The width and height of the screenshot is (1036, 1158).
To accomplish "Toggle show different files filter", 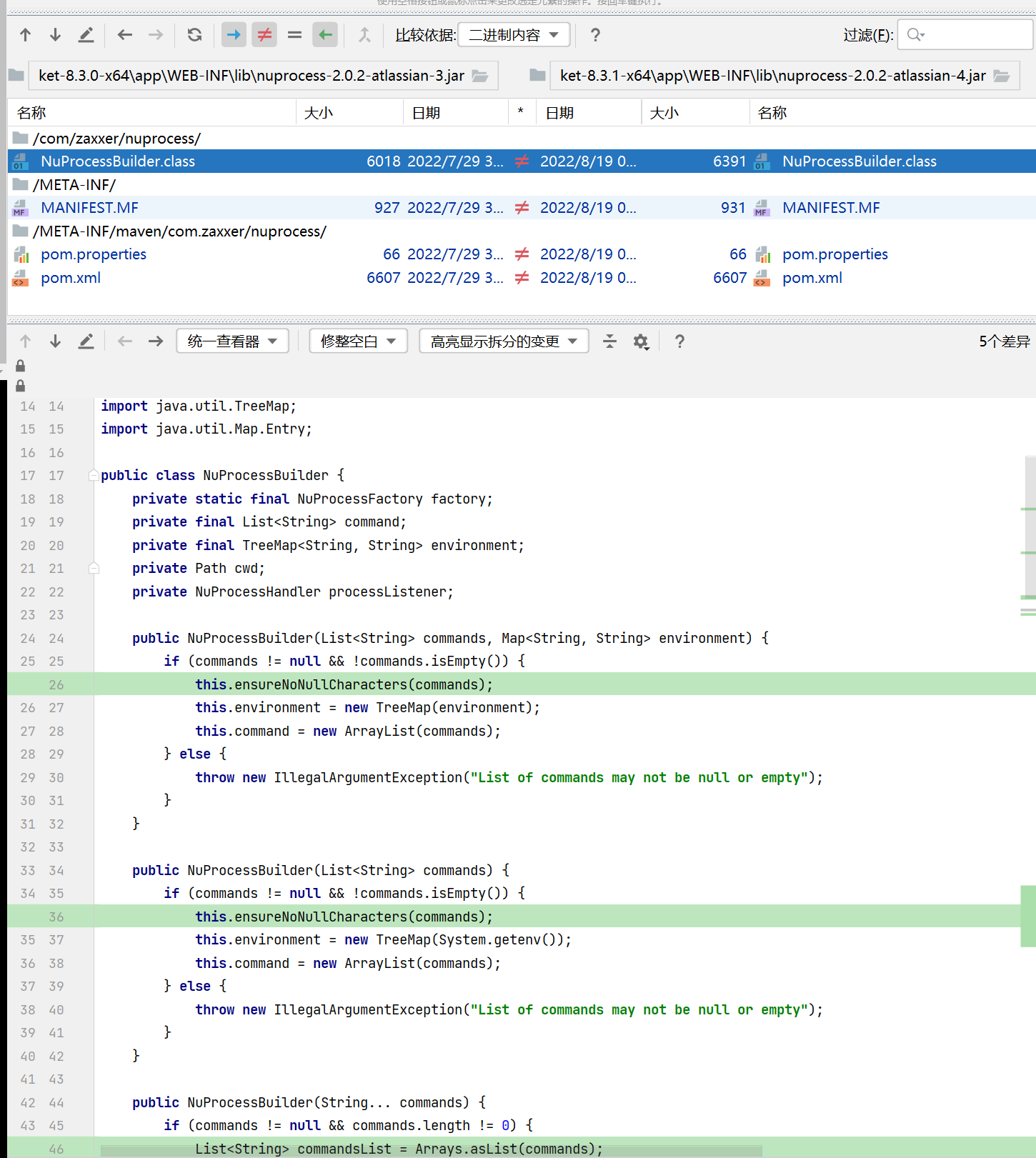I will click(x=264, y=35).
